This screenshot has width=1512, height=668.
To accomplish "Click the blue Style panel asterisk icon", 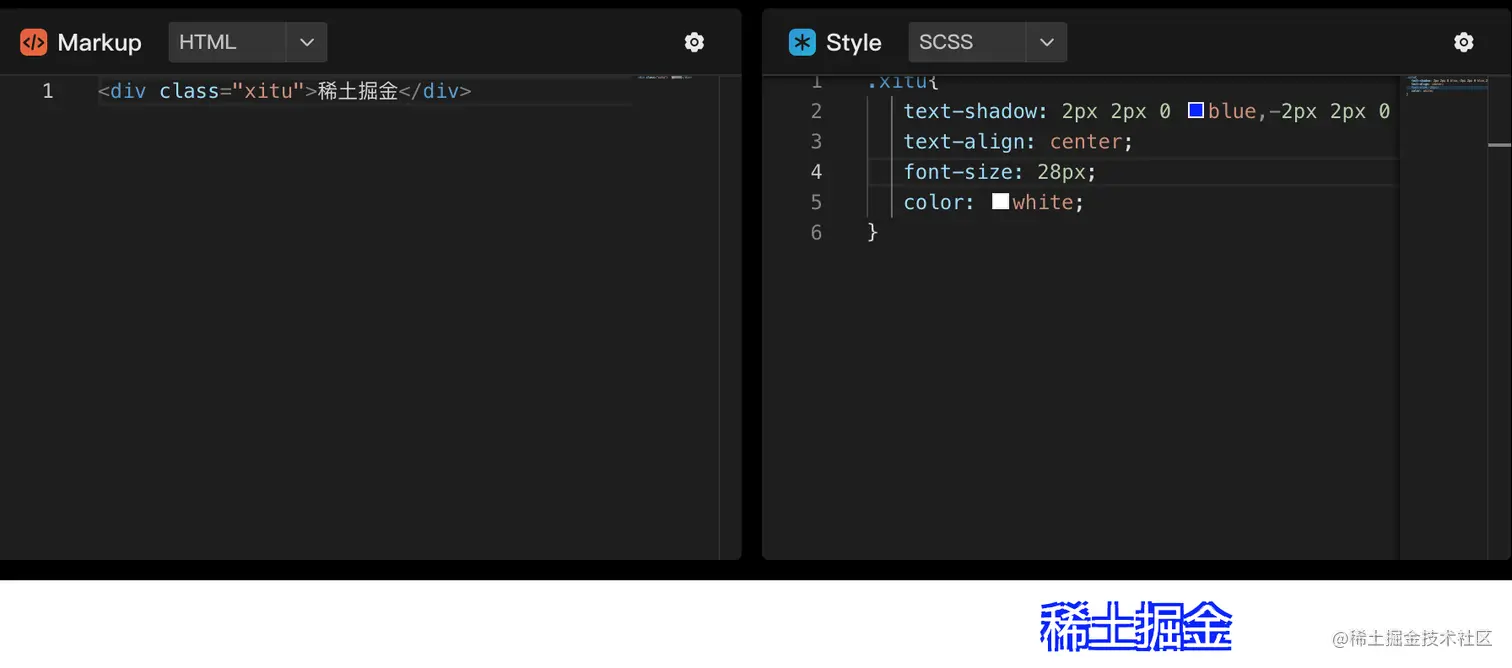I will 802,42.
